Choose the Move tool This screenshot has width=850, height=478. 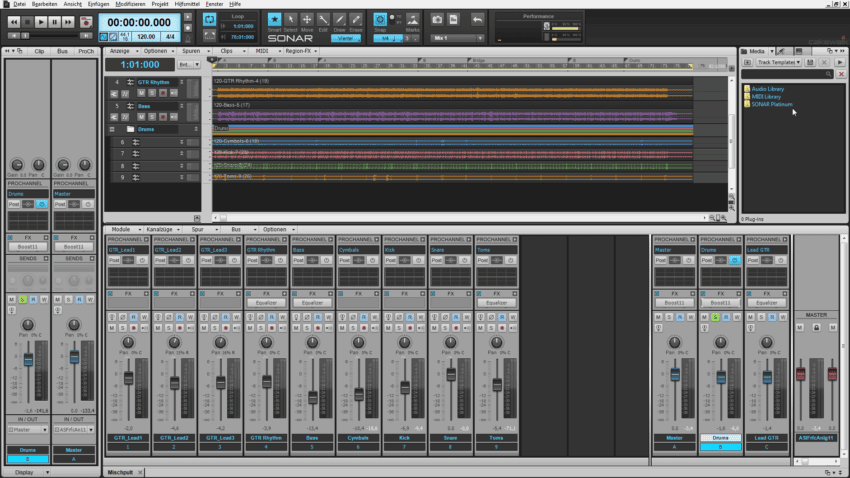point(307,20)
